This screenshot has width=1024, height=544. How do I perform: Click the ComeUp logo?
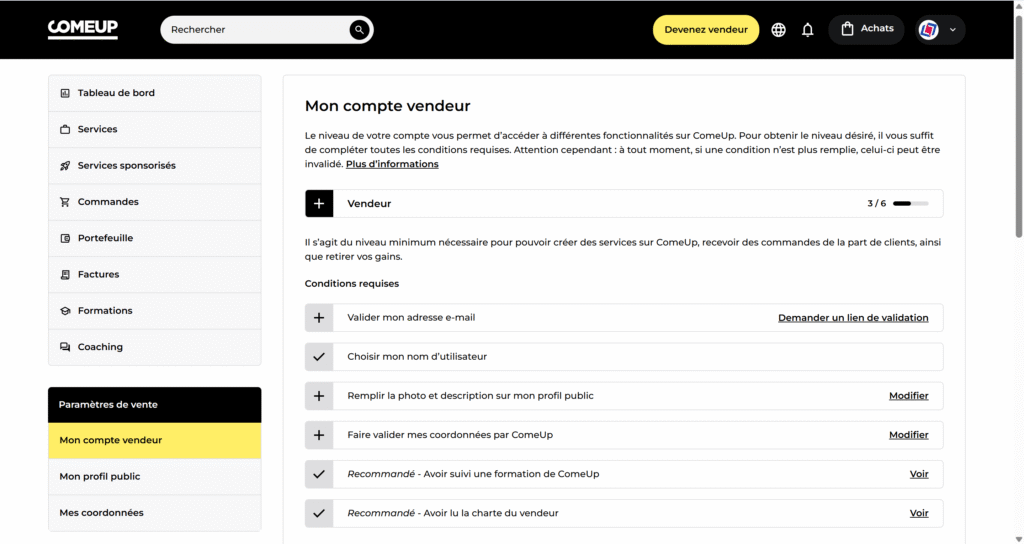click(83, 29)
